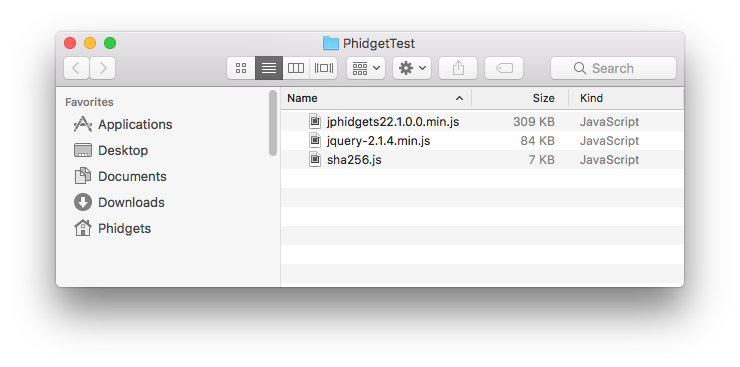The height and width of the screenshot is (367, 740).
Task: Close the PhidgetTest window
Action: [x=70, y=43]
